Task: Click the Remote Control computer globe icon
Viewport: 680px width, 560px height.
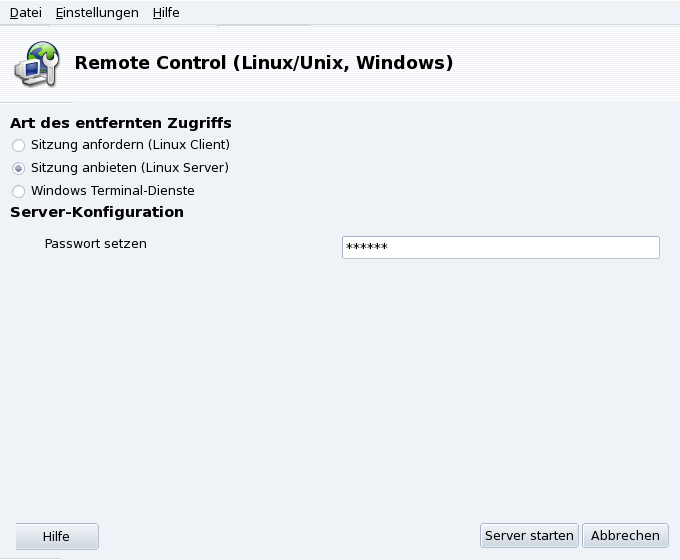Action: click(36, 64)
